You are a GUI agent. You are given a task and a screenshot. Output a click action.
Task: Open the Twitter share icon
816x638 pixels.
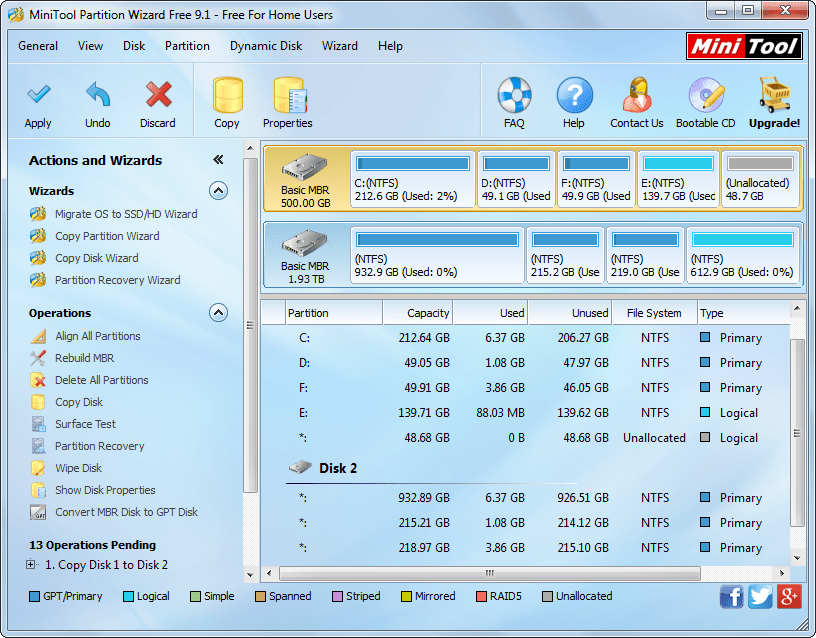tap(760, 596)
